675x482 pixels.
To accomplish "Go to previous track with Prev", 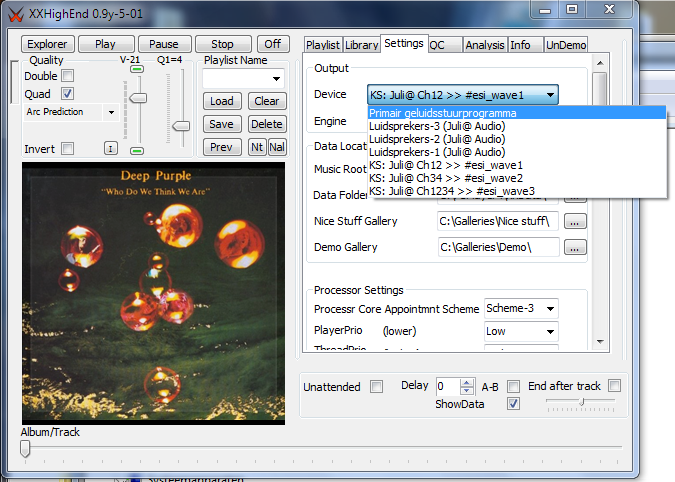I will [222, 147].
